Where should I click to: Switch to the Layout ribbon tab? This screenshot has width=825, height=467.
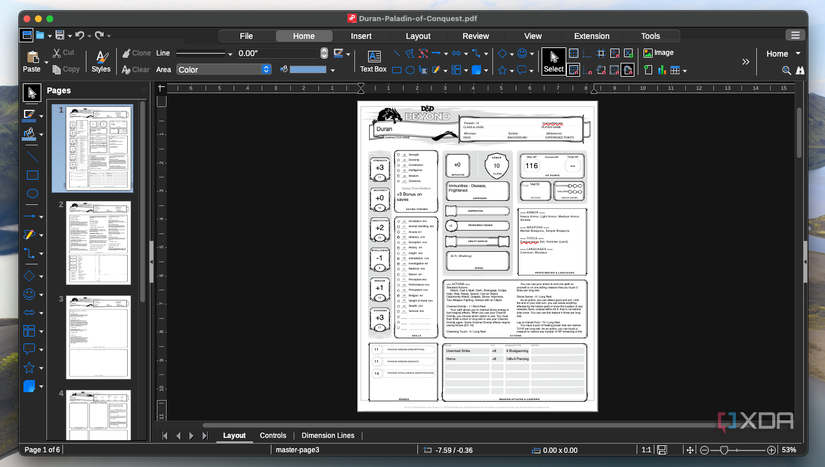pos(418,36)
